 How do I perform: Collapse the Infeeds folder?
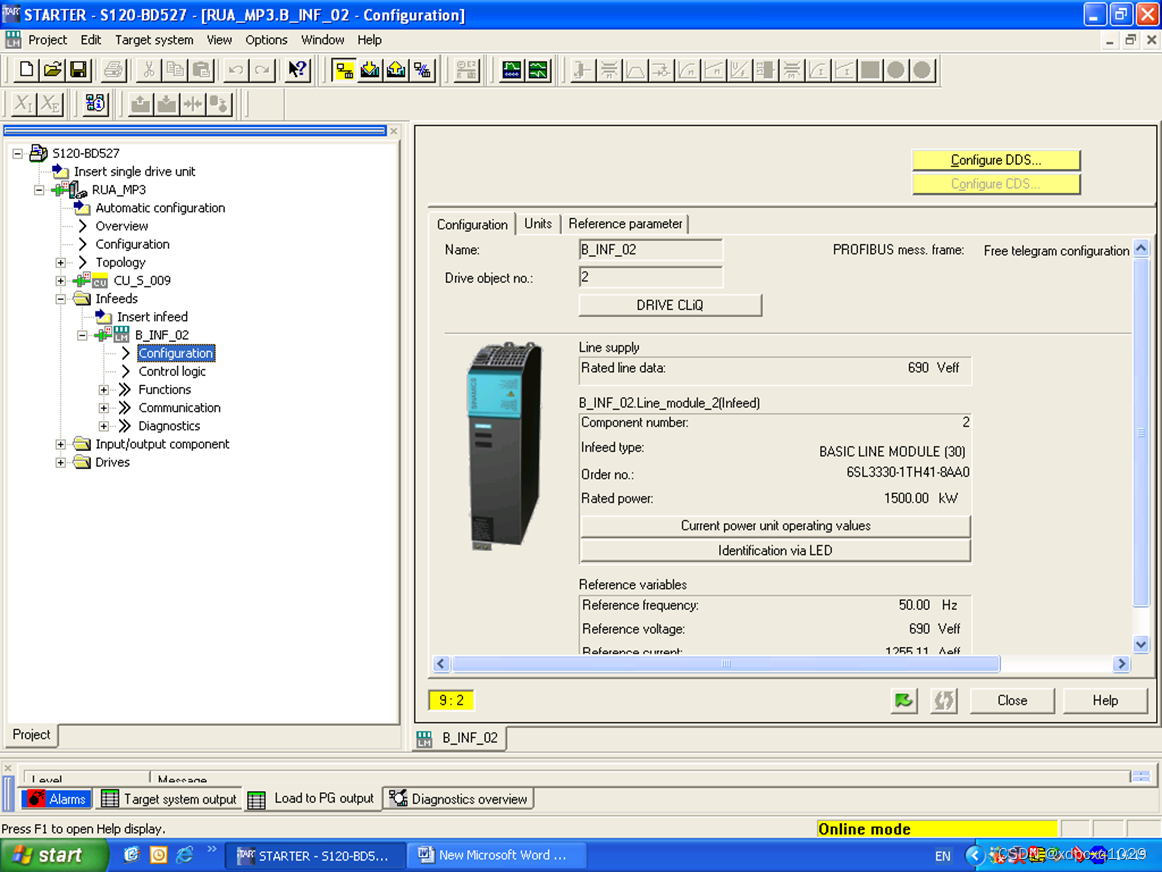pos(61,299)
